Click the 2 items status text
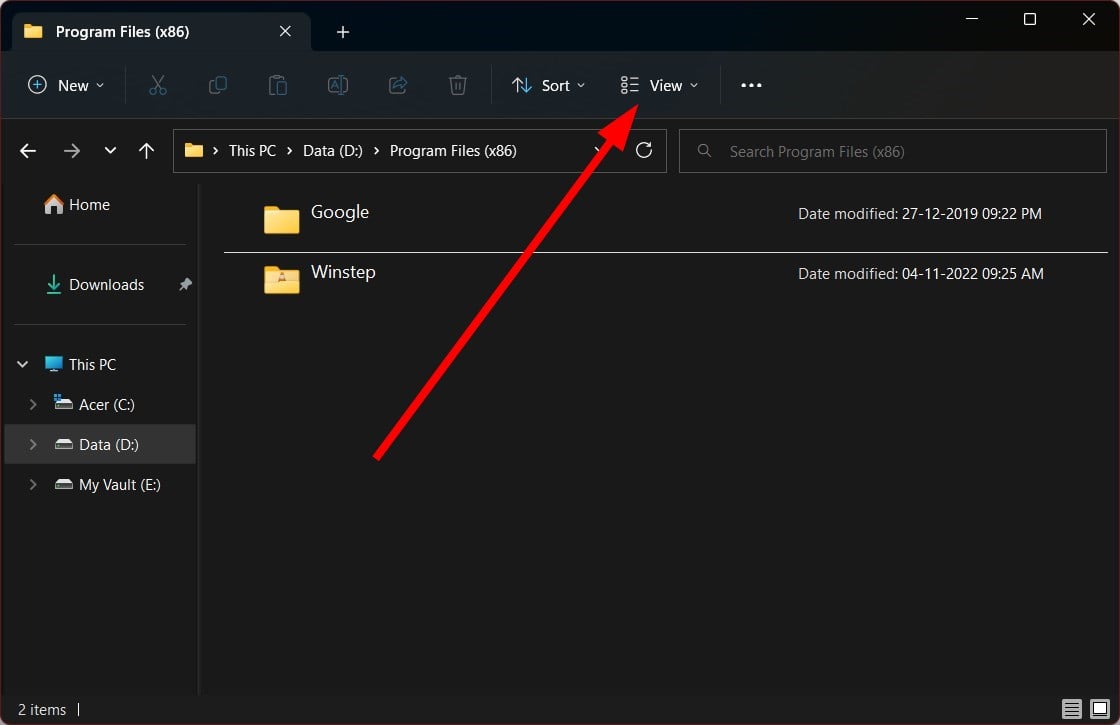The image size is (1120, 725). tap(41, 709)
